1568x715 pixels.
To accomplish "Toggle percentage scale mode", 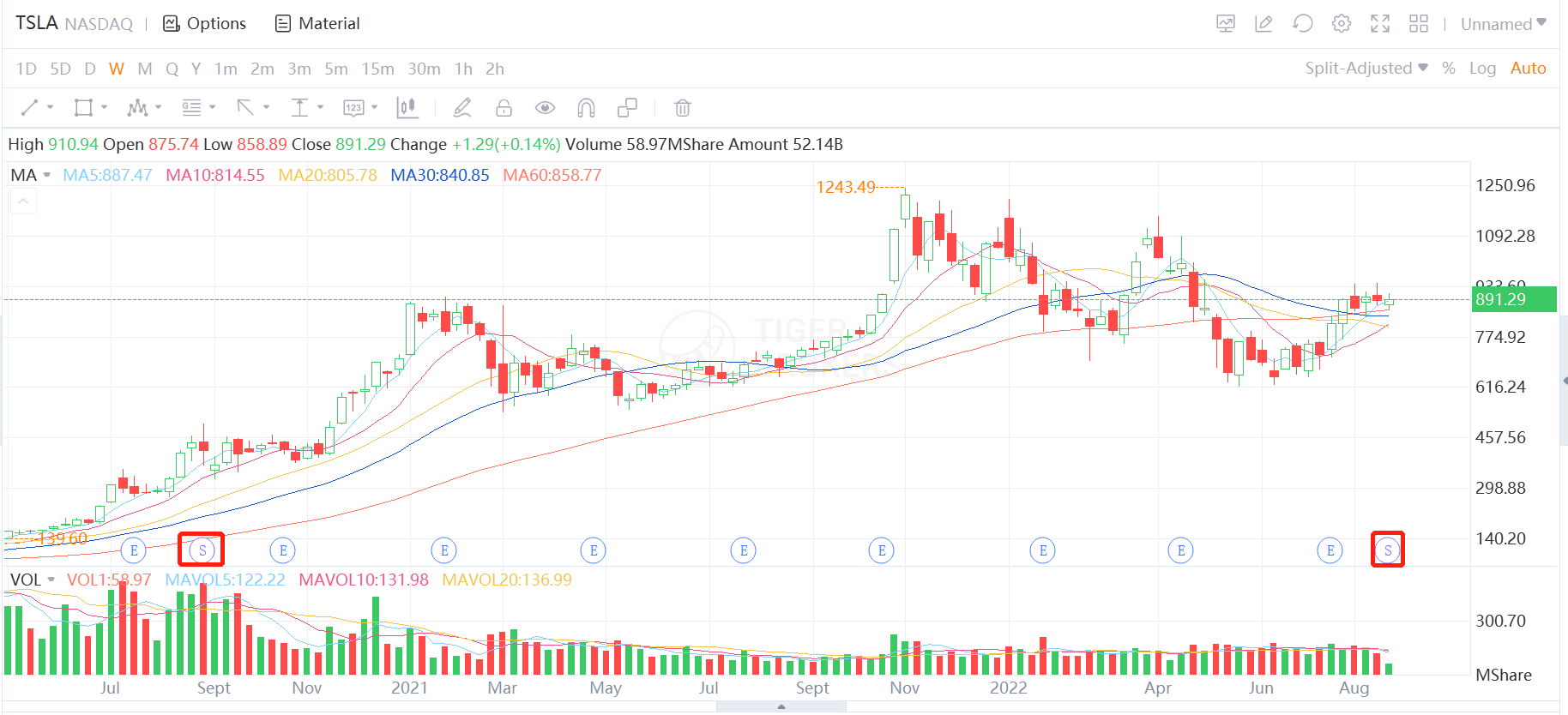I will click(x=1449, y=69).
